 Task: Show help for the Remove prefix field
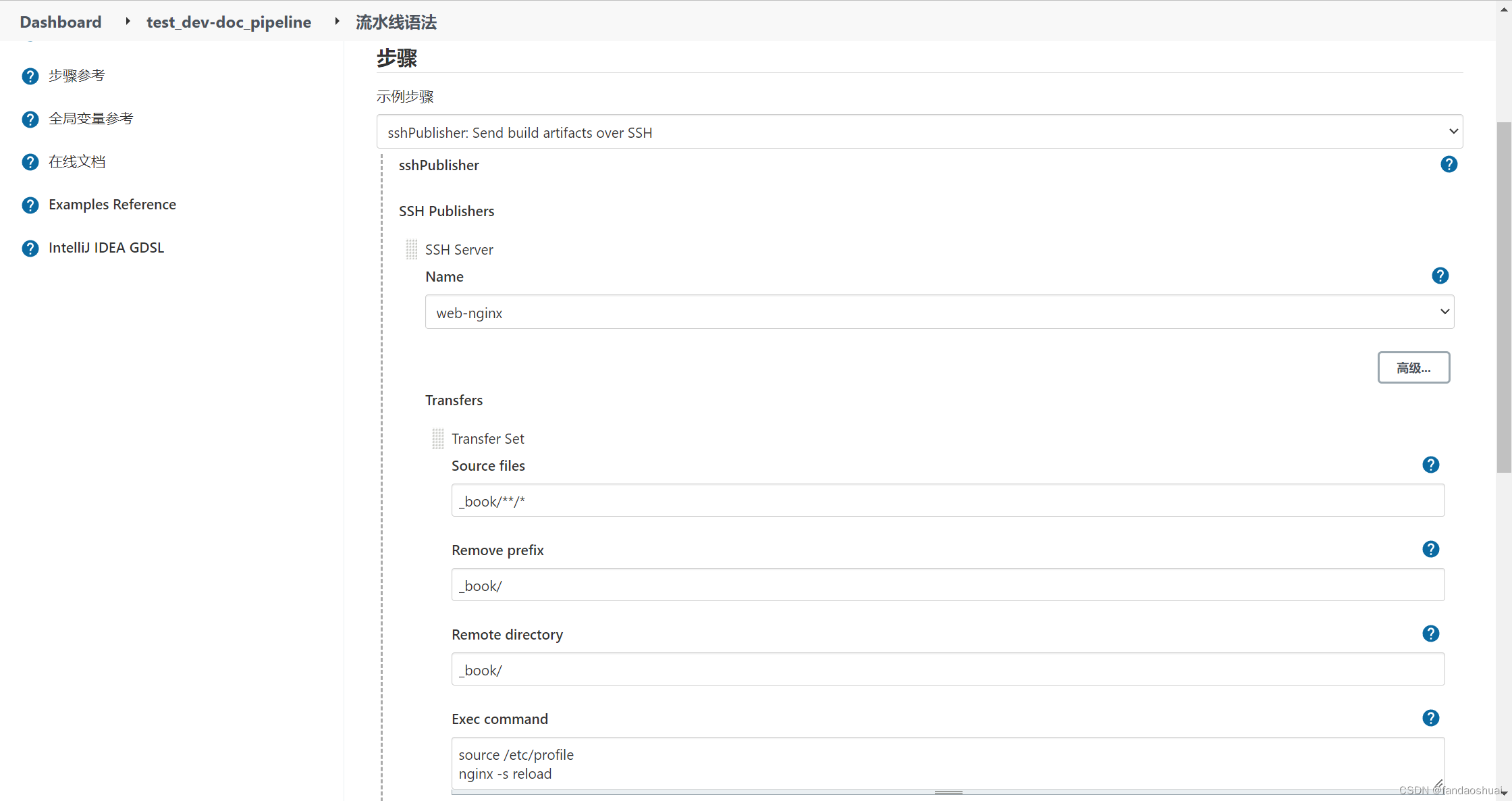tap(1430, 549)
